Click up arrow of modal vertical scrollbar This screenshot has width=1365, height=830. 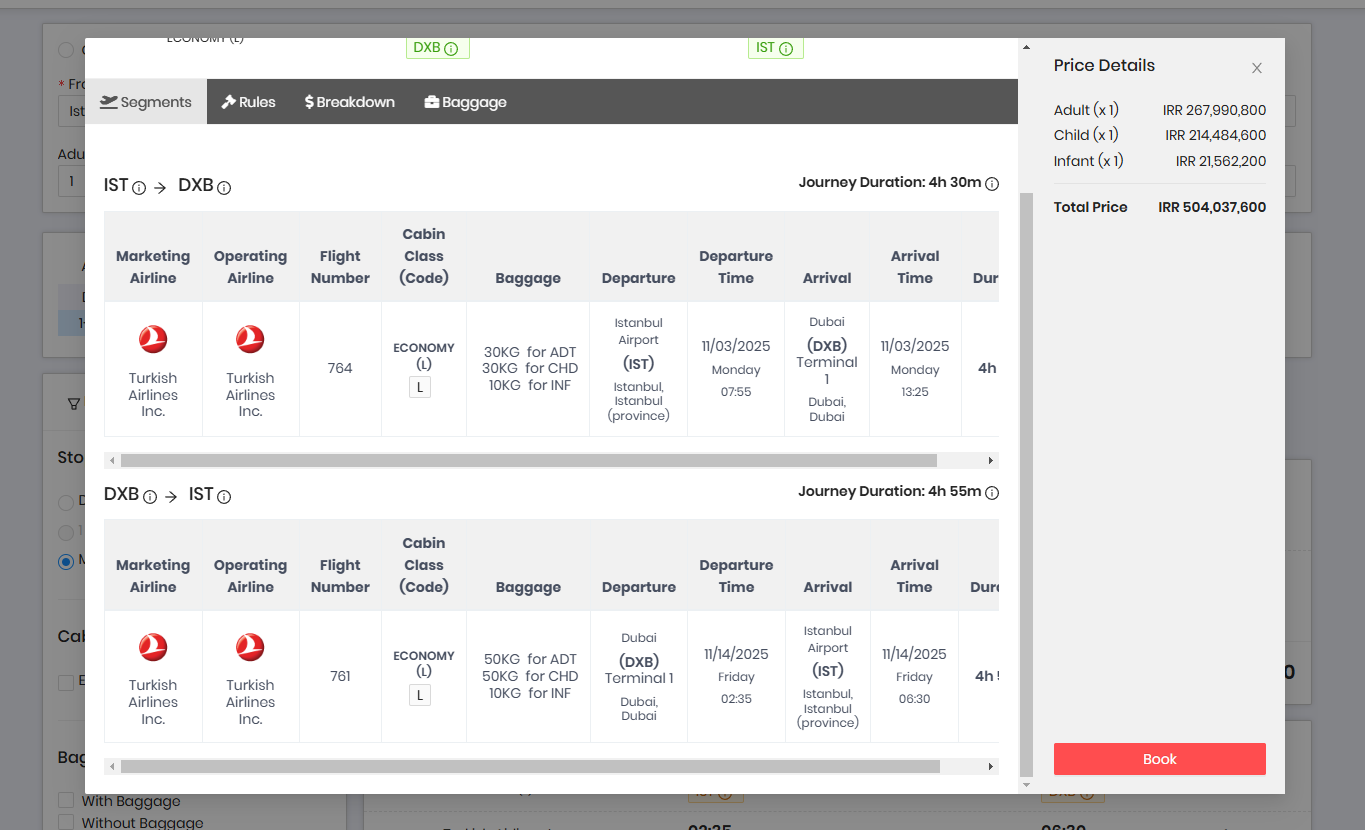[x=1026, y=47]
